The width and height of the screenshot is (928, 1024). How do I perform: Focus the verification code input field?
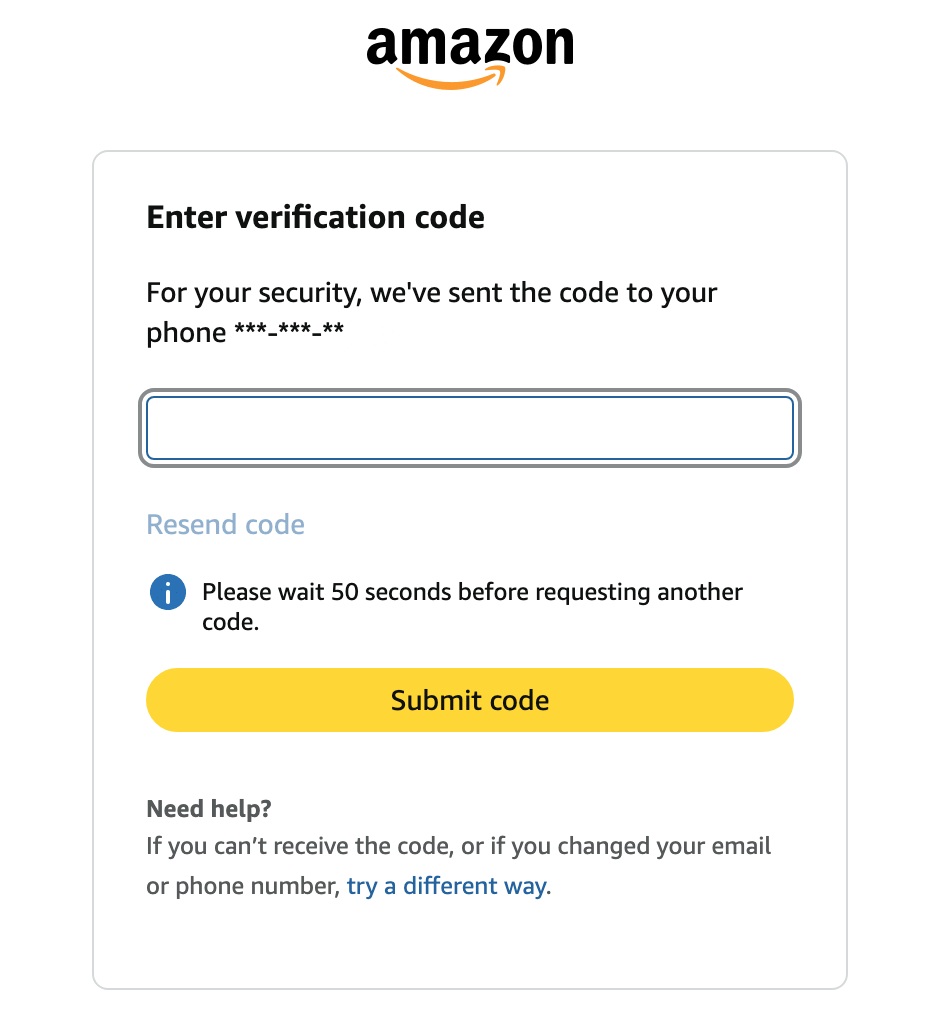[x=469, y=429]
